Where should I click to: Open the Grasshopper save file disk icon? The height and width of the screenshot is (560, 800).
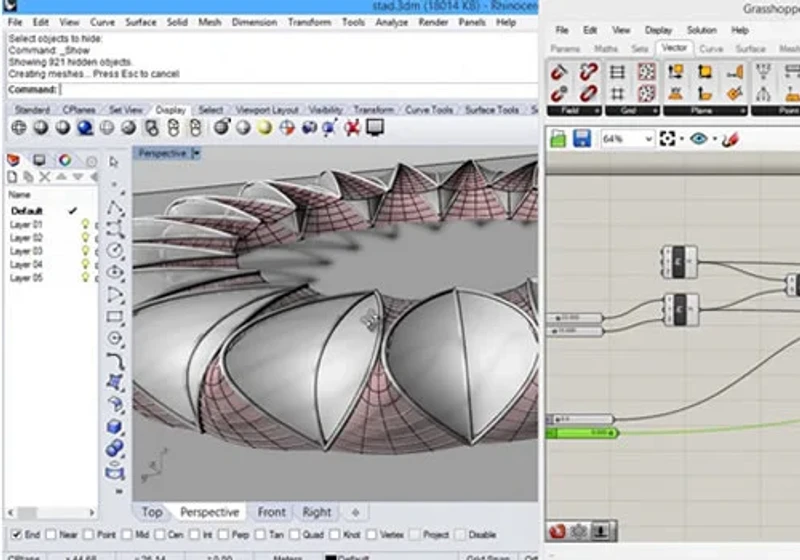[x=582, y=139]
